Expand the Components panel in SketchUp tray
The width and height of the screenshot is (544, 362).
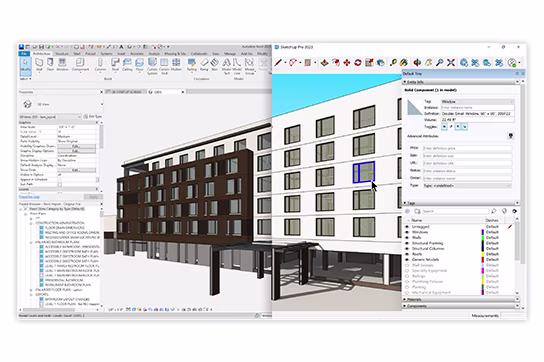click(460, 306)
